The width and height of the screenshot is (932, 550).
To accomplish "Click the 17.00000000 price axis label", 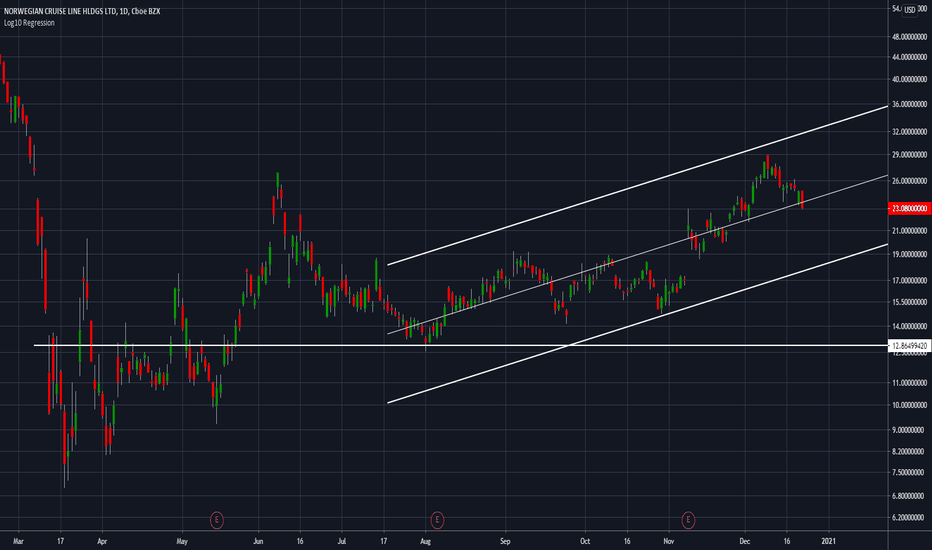I will pyautogui.click(x=909, y=280).
